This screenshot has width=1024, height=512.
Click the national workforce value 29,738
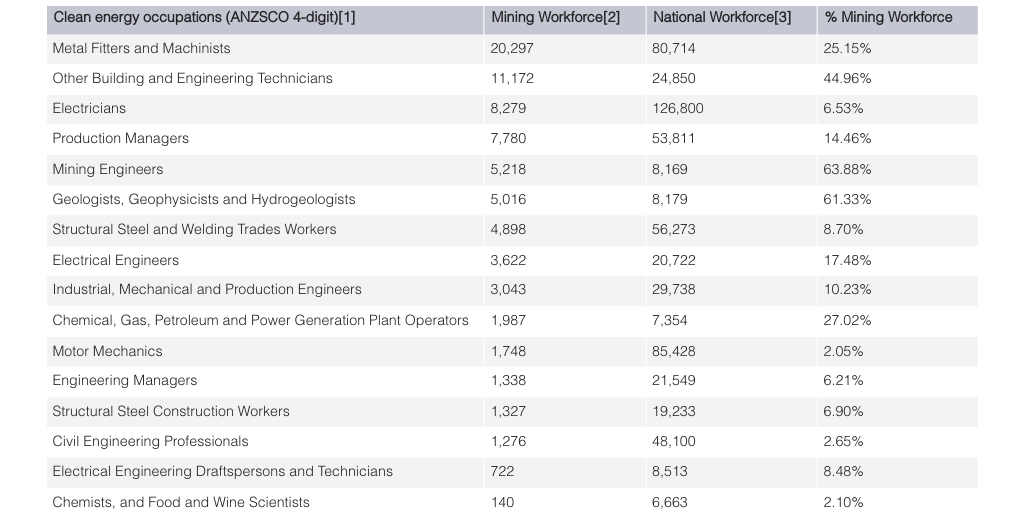coord(673,289)
